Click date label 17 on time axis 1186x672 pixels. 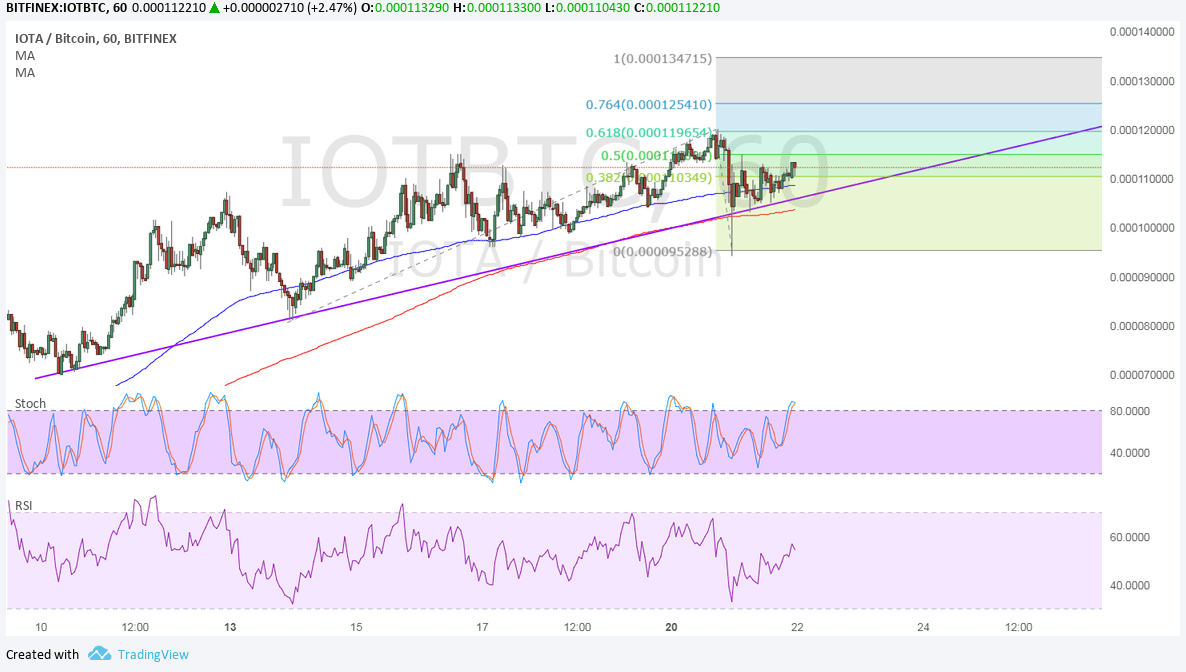coord(482,627)
